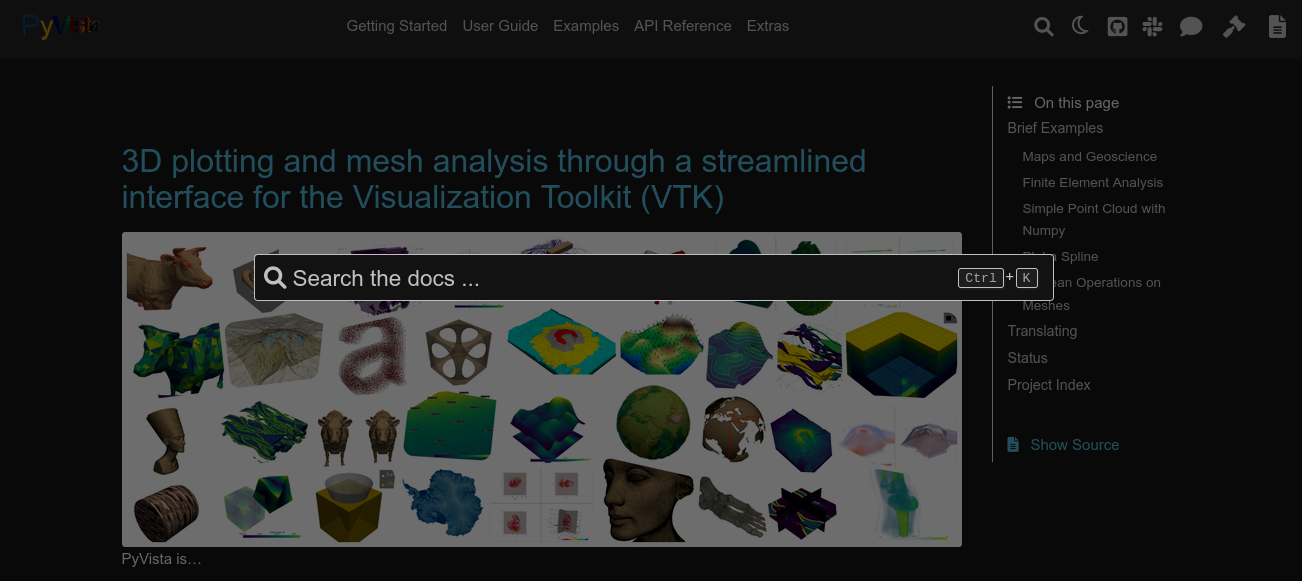
Task: Click the PyVista logo in the header
Action: (57, 26)
